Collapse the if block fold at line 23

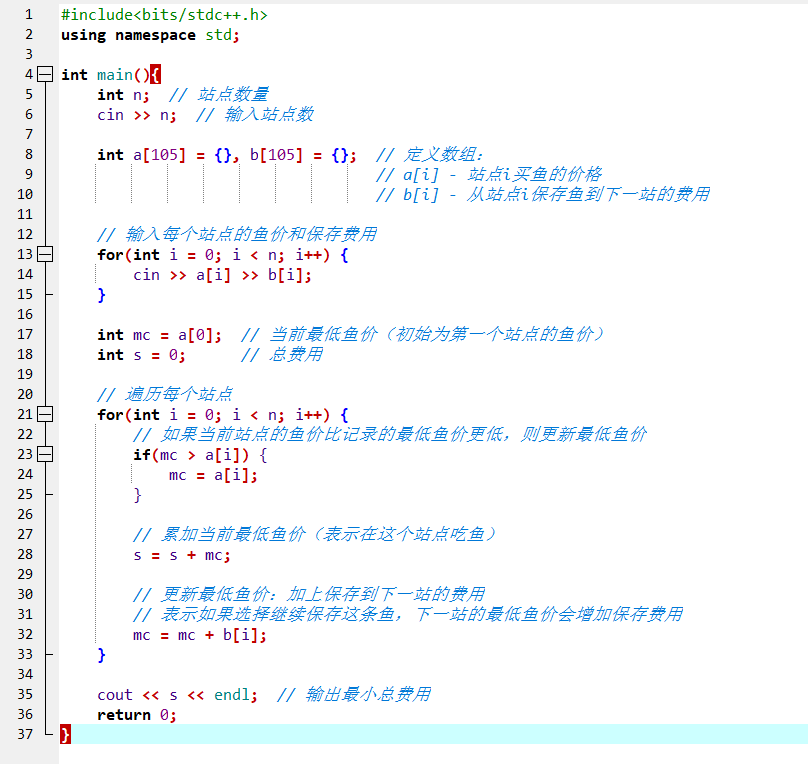coord(45,454)
